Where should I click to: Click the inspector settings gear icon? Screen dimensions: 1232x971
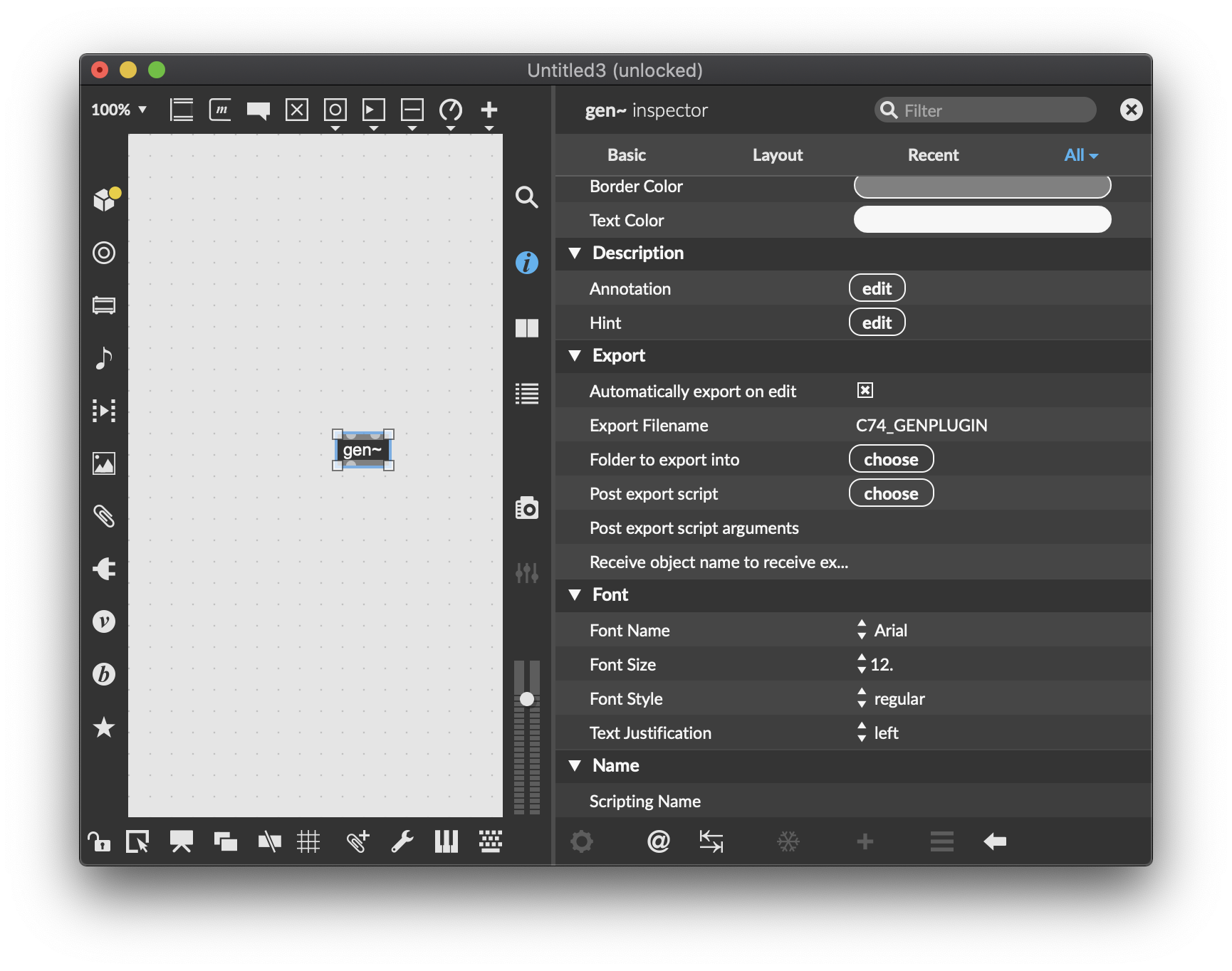[582, 841]
